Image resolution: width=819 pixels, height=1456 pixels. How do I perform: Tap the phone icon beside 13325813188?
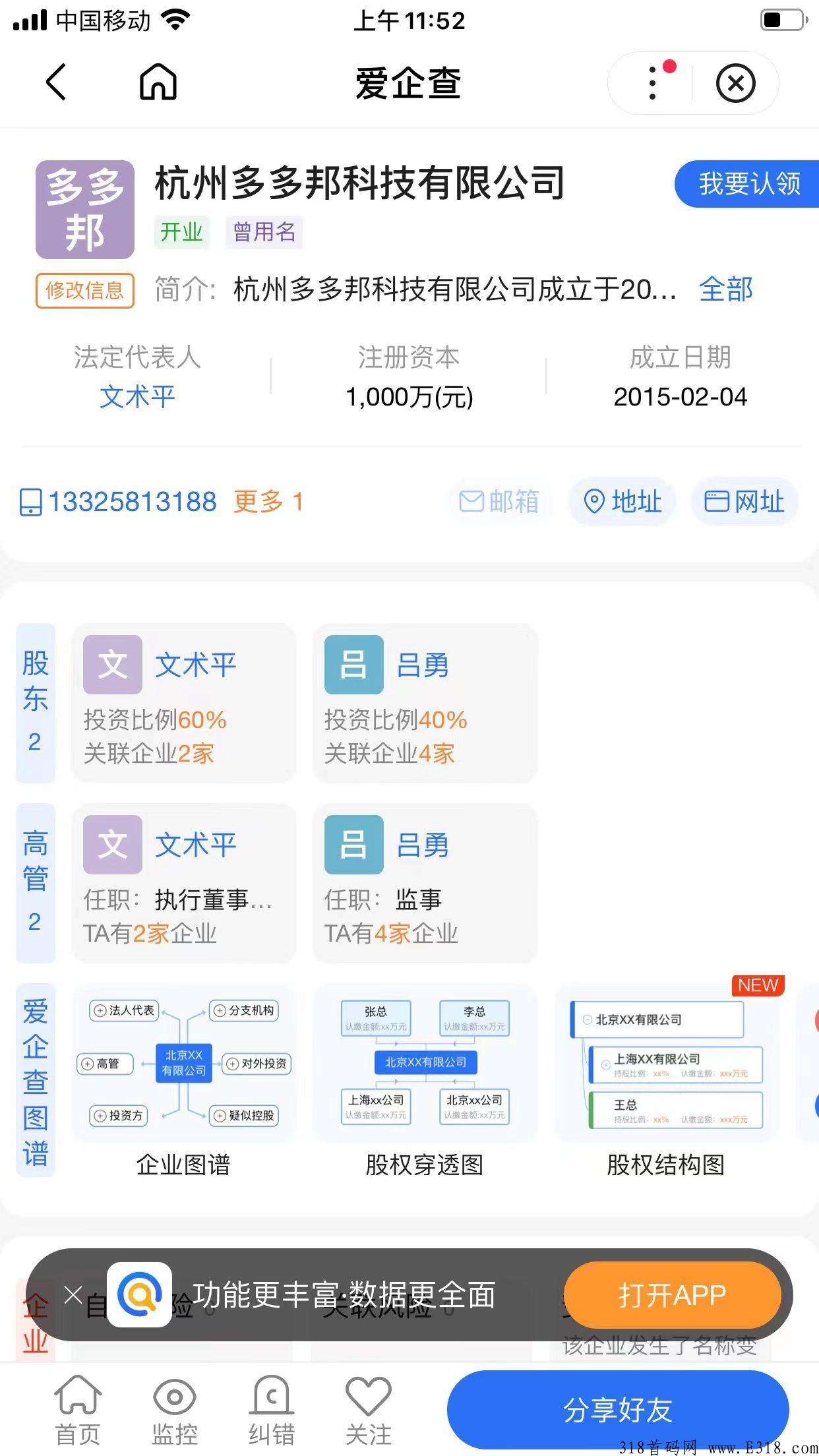[x=31, y=502]
